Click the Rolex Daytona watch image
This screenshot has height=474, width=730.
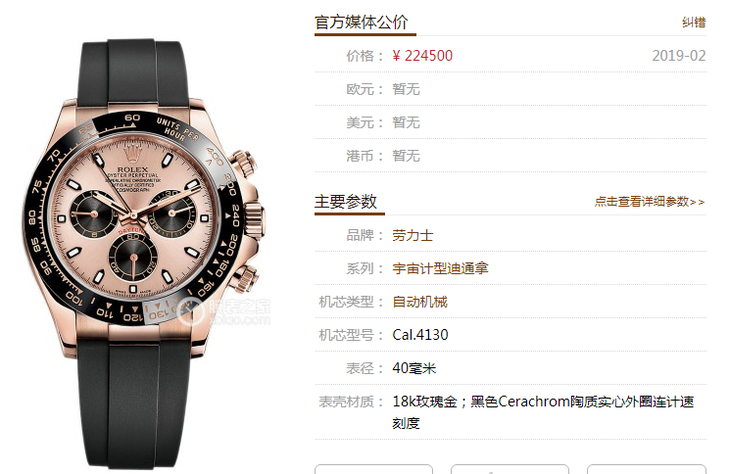[144, 254]
